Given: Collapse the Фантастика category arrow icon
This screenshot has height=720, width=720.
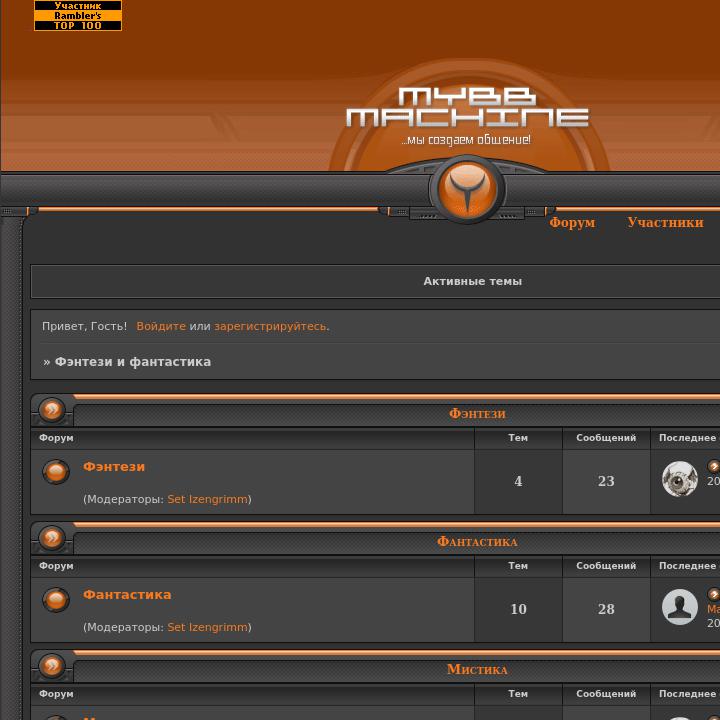Looking at the screenshot, I should (52, 538).
